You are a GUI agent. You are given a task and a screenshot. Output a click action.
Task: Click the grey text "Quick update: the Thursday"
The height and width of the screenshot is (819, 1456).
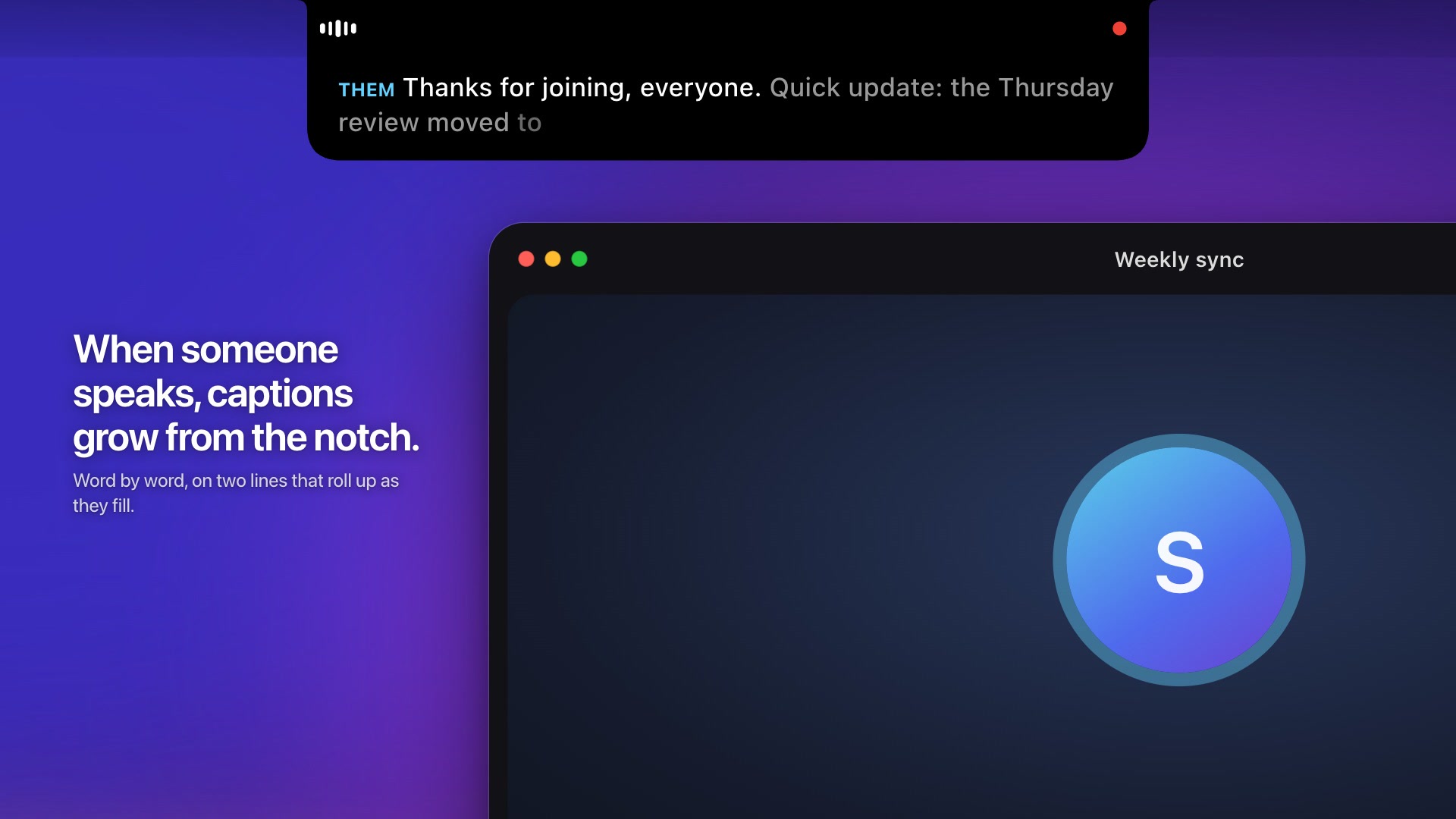[941, 88]
